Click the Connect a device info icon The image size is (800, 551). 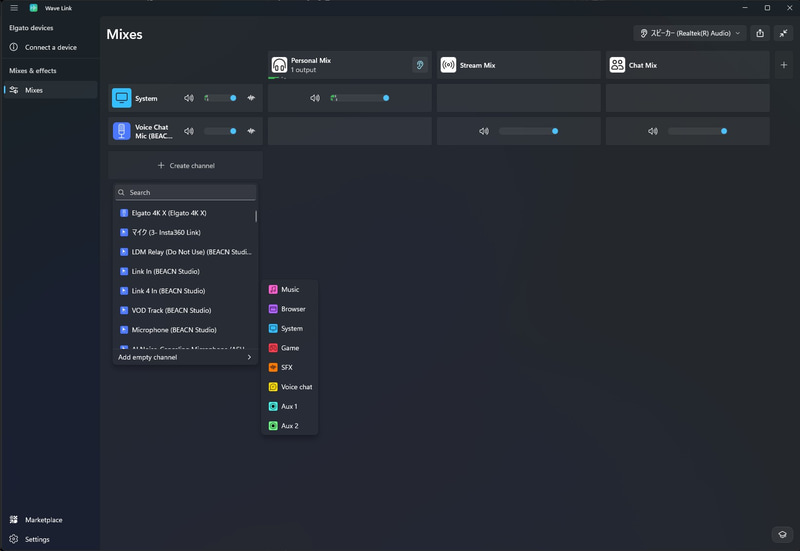point(14,47)
